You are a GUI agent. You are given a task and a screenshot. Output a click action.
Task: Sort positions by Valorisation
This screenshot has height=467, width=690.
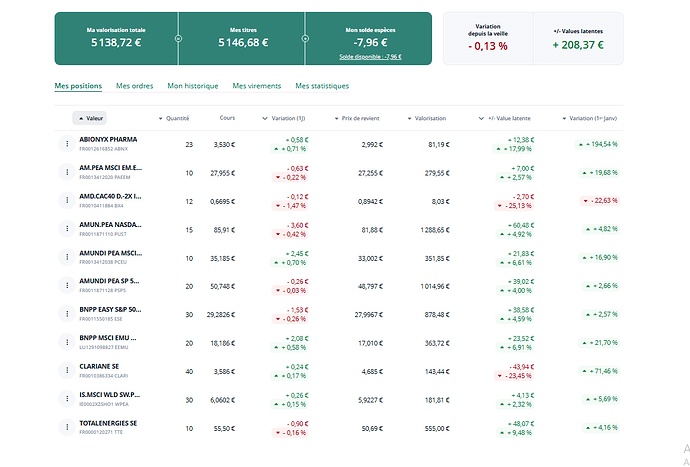coord(435,118)
